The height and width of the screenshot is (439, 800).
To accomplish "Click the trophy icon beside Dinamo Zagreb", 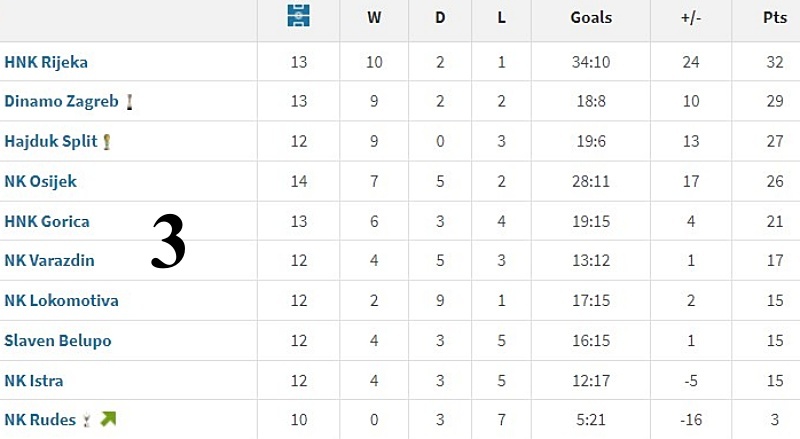I will [x=130, y=102].
